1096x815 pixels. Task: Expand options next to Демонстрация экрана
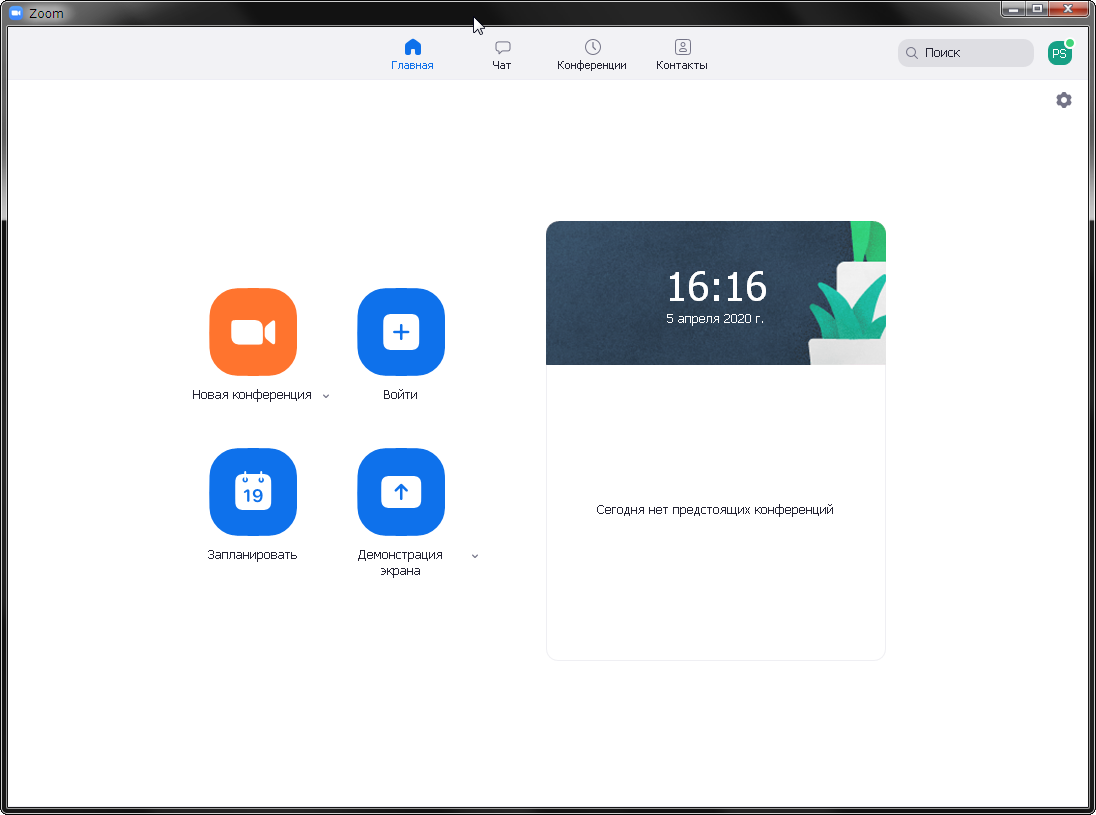point(475,556)
